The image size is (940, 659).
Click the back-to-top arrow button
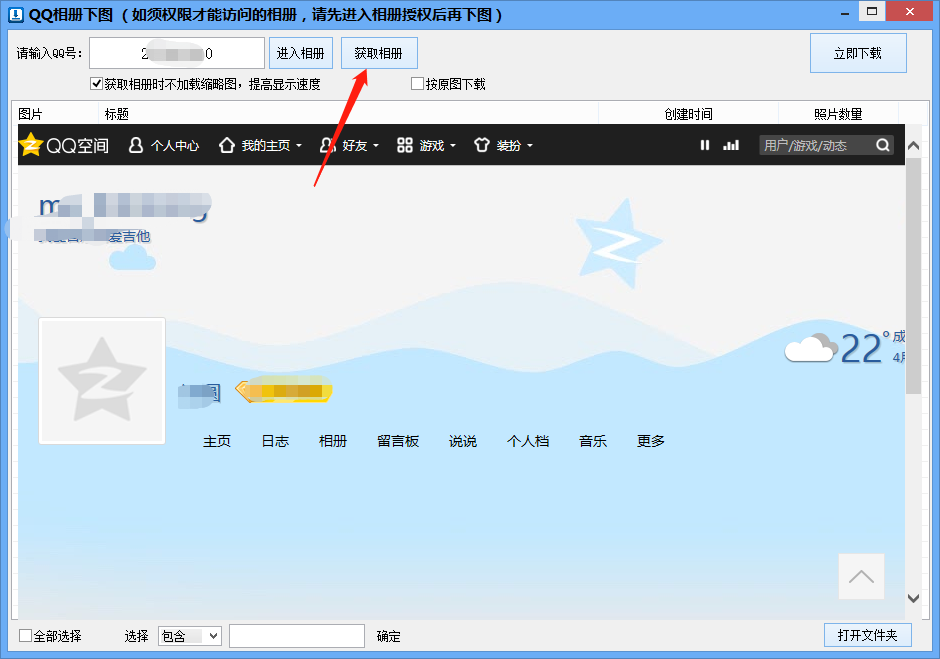click(x=861, y=577)
